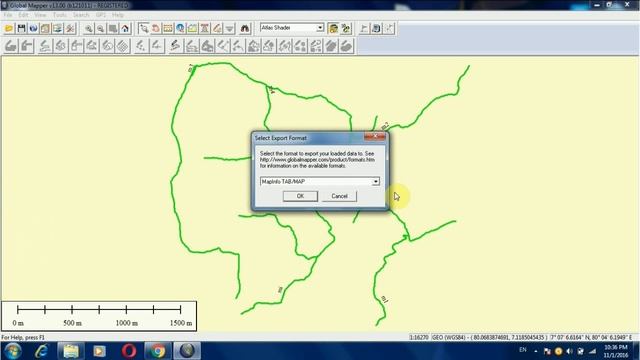Reset to full view with Home icon
The width and height of the screenshot is (640, 360).
point(125,29)
